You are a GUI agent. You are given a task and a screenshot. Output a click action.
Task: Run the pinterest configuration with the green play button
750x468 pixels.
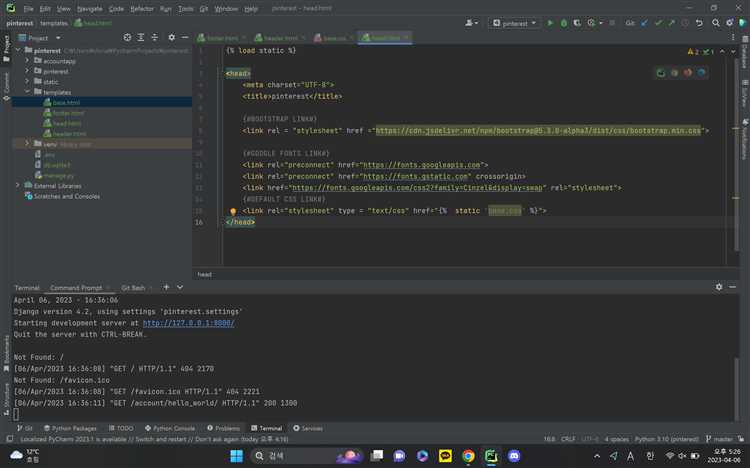550,23
